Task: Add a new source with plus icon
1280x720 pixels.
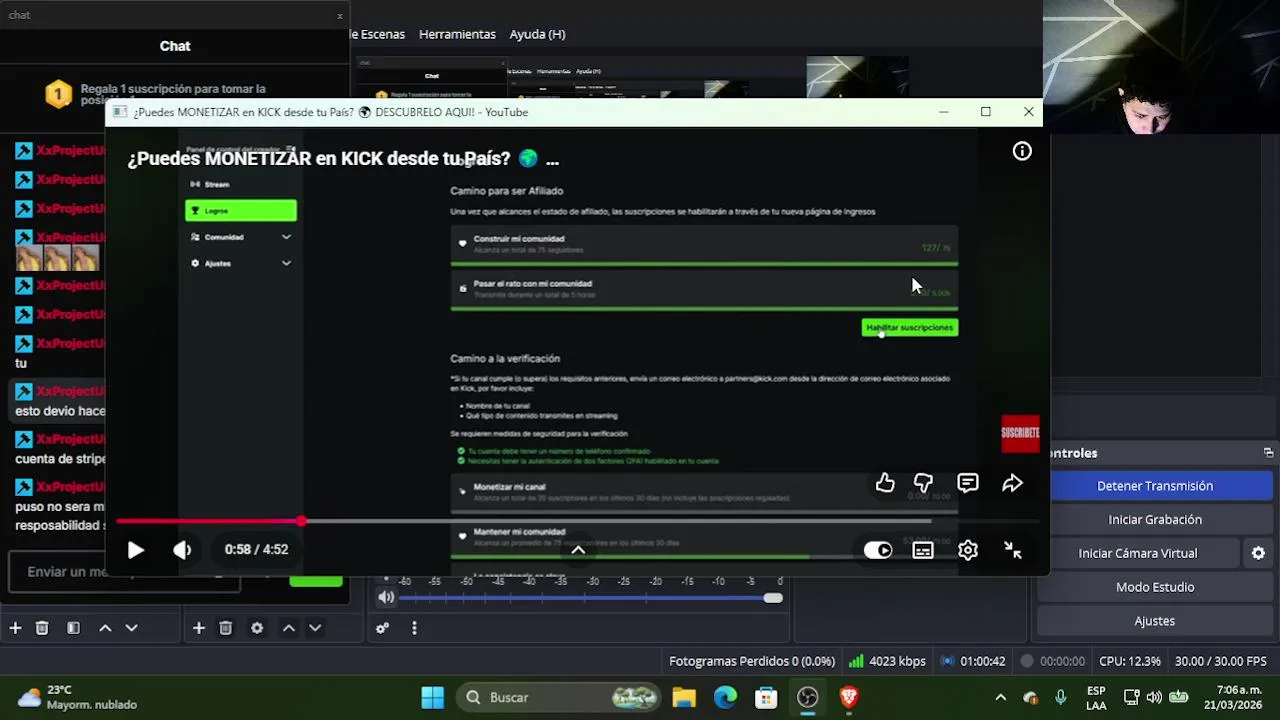Action: point(199,628)
